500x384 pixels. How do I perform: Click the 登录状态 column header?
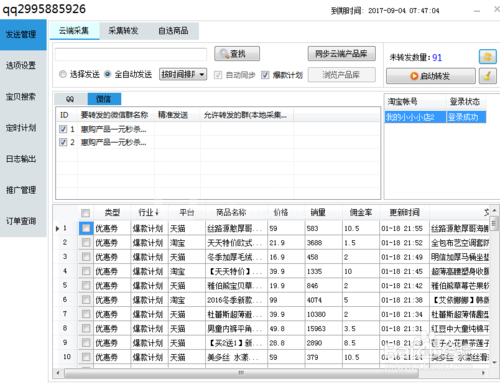tap(465, 102)
